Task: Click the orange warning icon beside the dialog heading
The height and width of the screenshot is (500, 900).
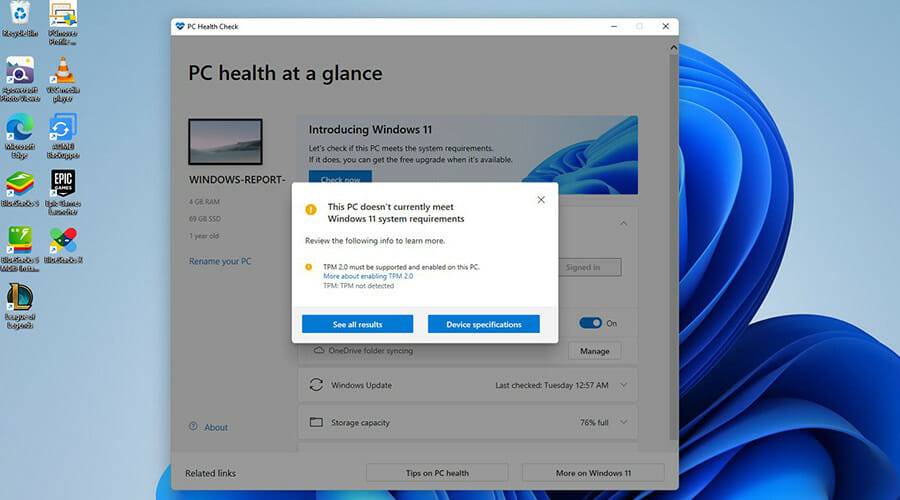Action: [311, 210]
